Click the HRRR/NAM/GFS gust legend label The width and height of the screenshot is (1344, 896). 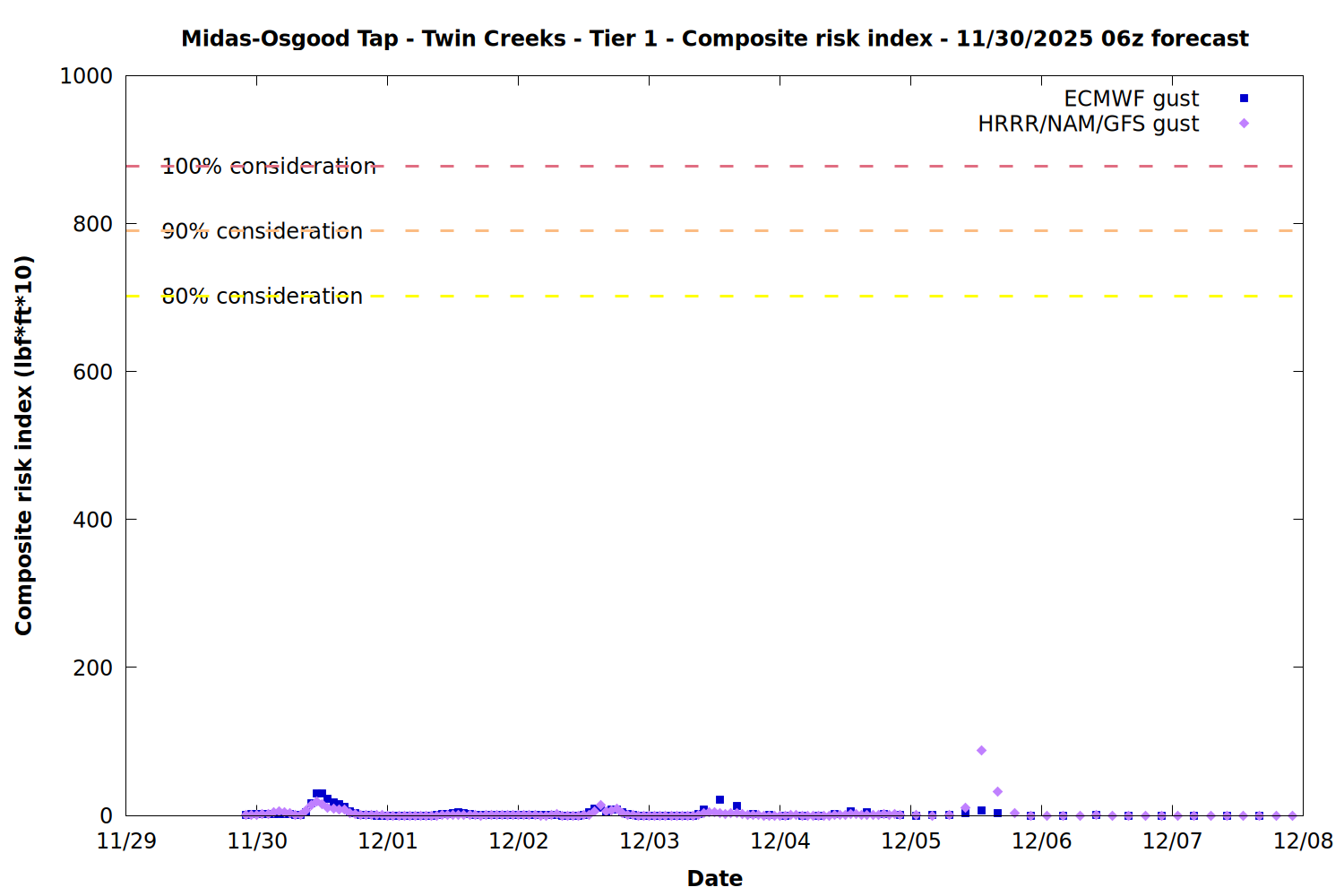1088,124
